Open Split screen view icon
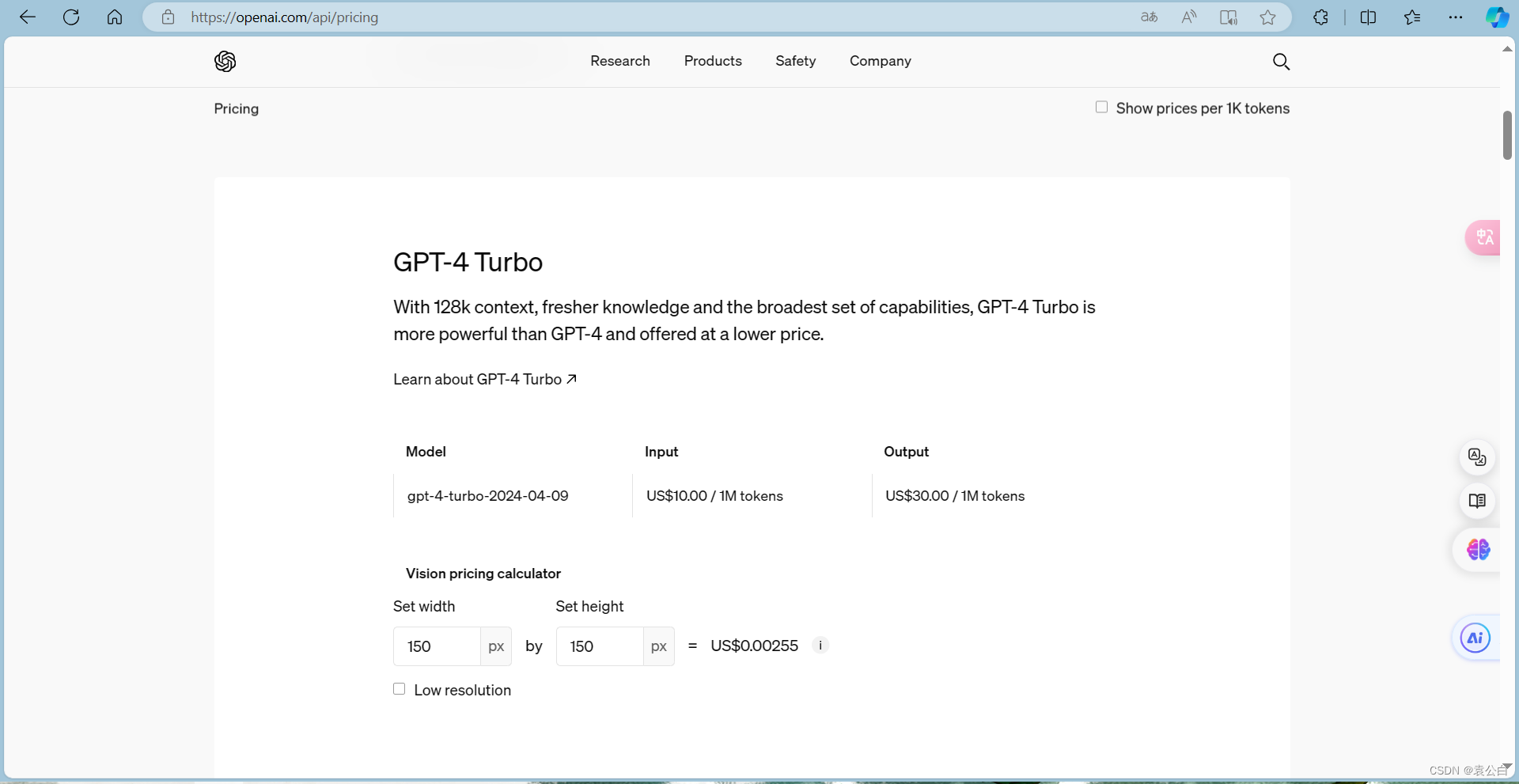This screenshot has height=784, width=1519. click(1368, 17)
